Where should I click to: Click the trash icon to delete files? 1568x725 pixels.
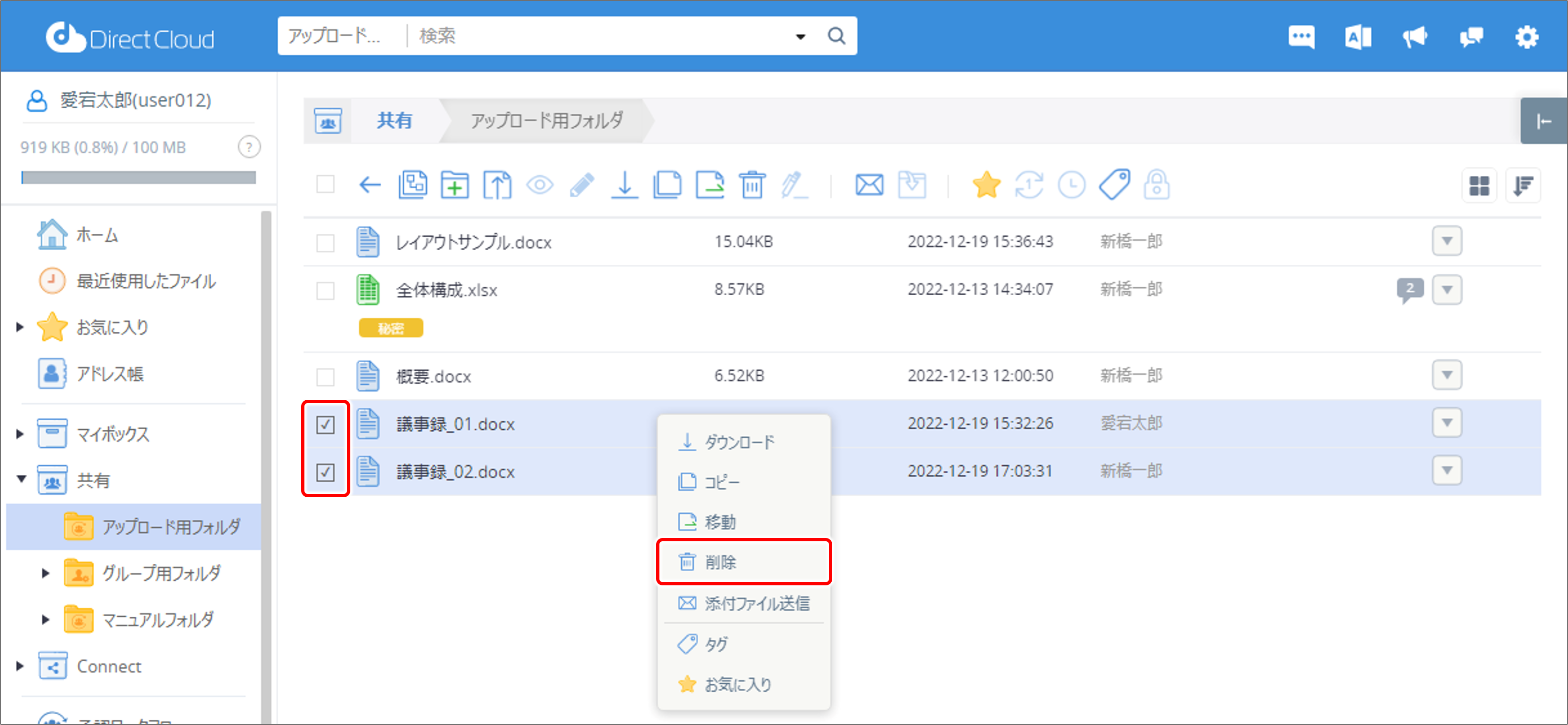point(752,185)
